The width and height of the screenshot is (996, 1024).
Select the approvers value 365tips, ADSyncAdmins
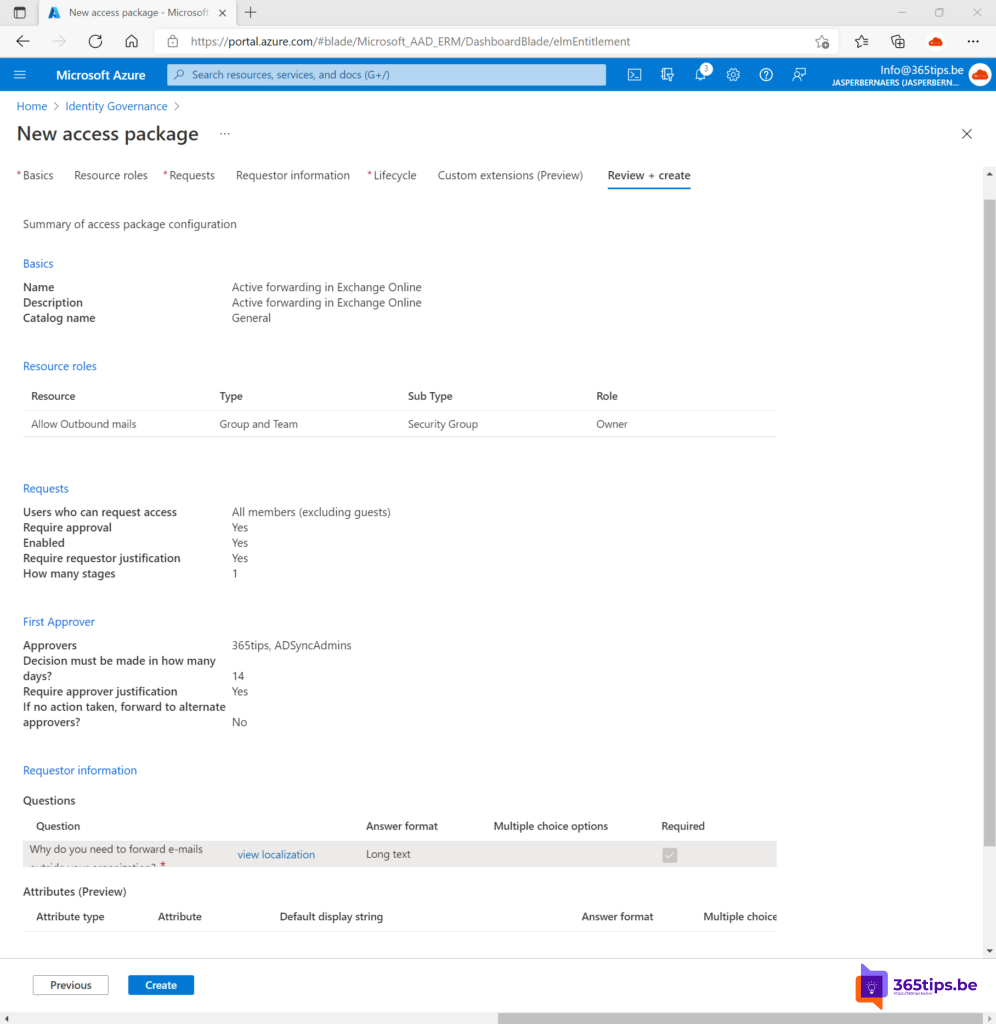[x=291, y=645]
